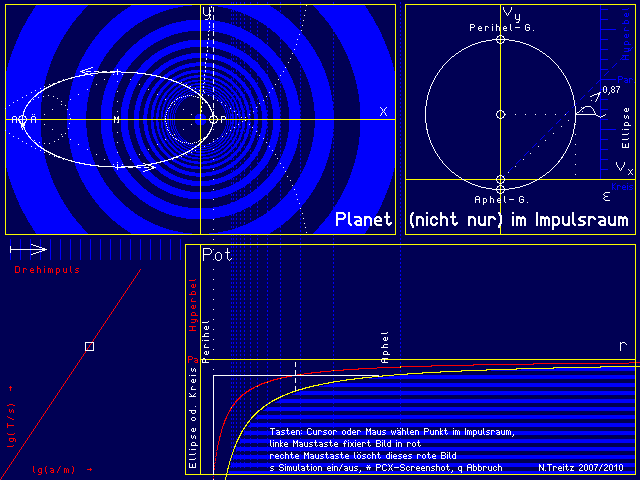The height and width of the screenshot is (480, 640).
Task: Click the 'Perihel' label in the potential graph
Action: click(207, 340)
